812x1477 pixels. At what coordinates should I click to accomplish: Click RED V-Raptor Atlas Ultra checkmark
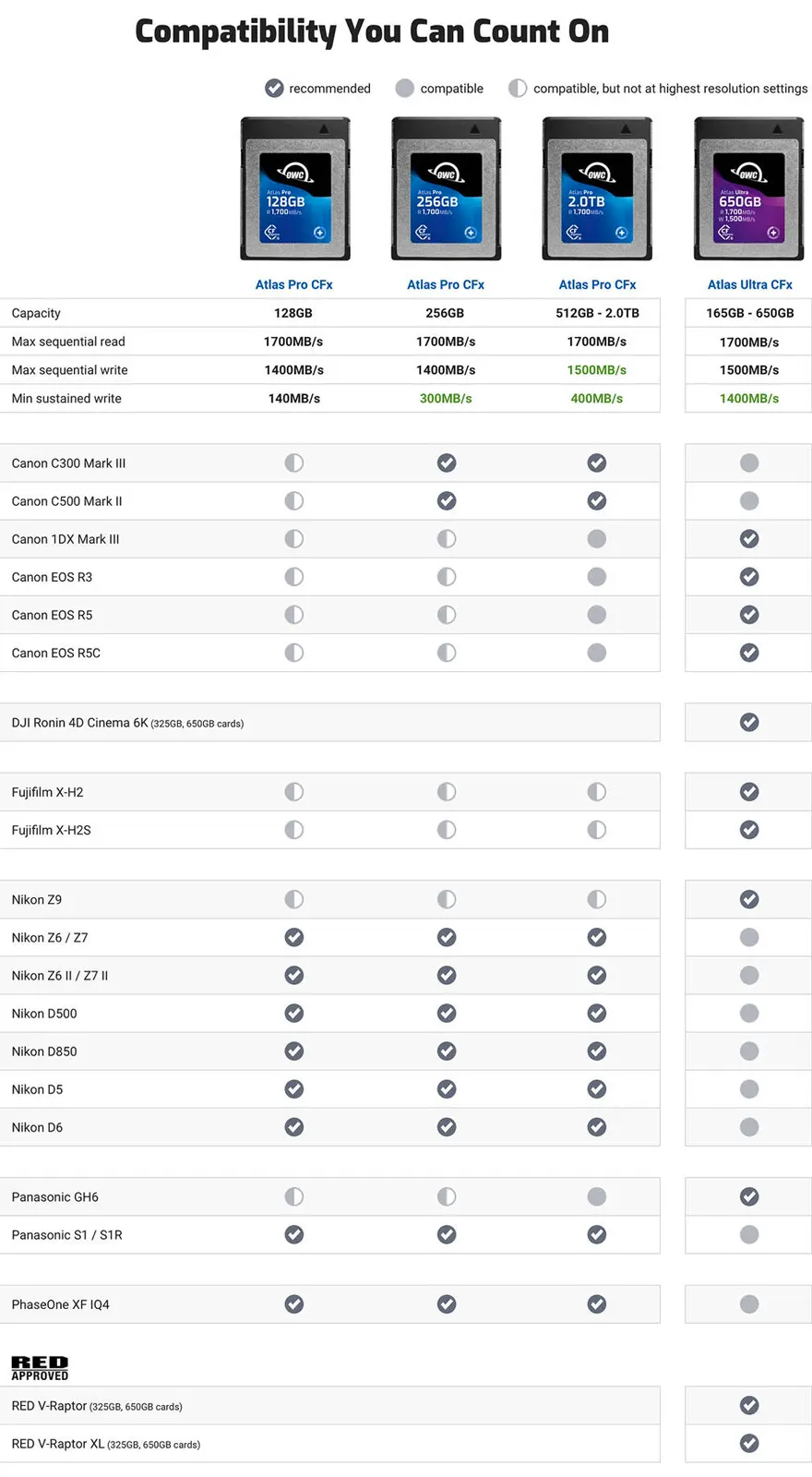click(749, 1405)
